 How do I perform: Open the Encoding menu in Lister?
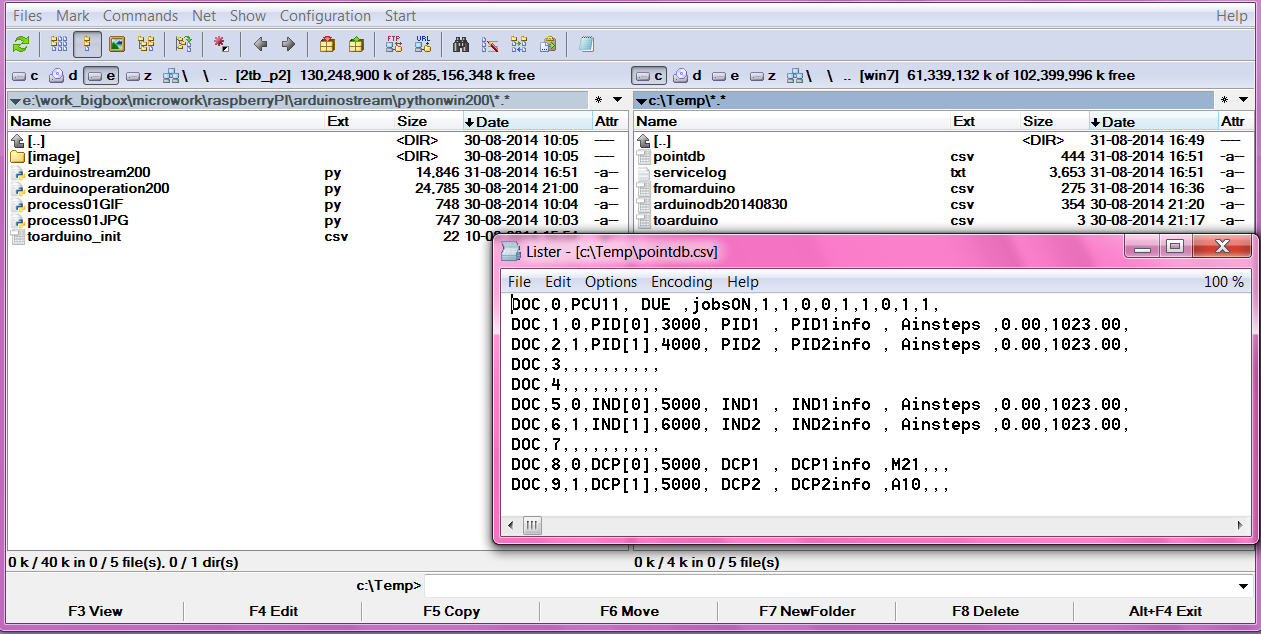click(681, 282)
